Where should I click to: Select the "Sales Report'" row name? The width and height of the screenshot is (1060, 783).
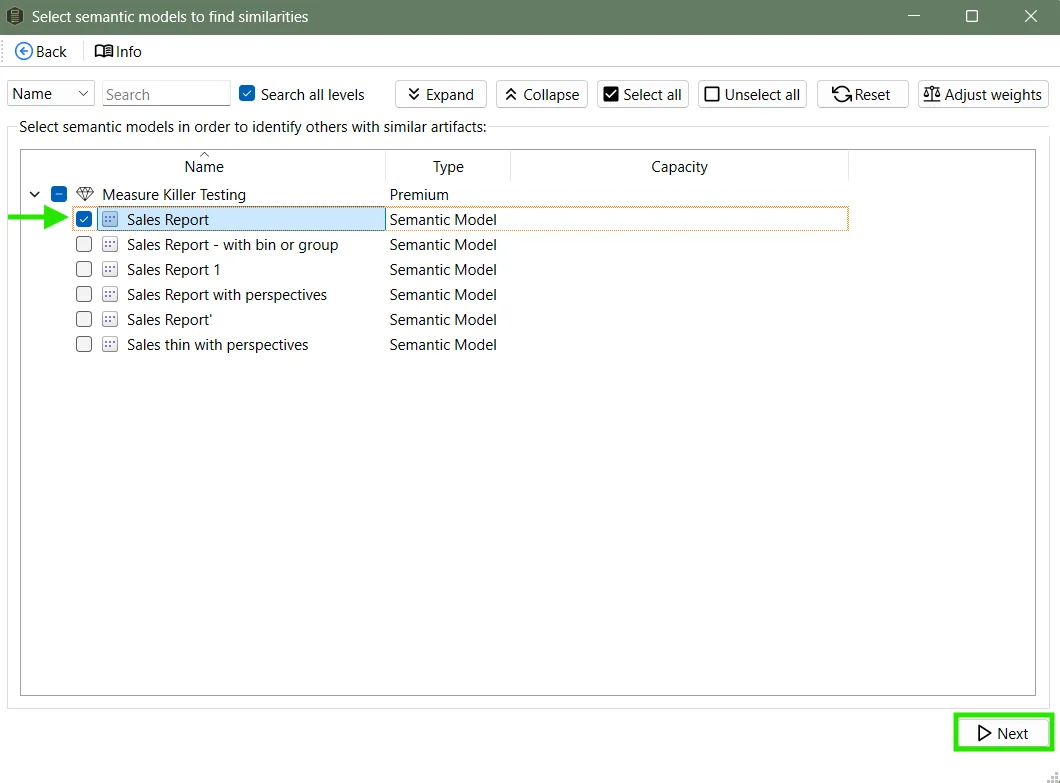tap(170, 320)
